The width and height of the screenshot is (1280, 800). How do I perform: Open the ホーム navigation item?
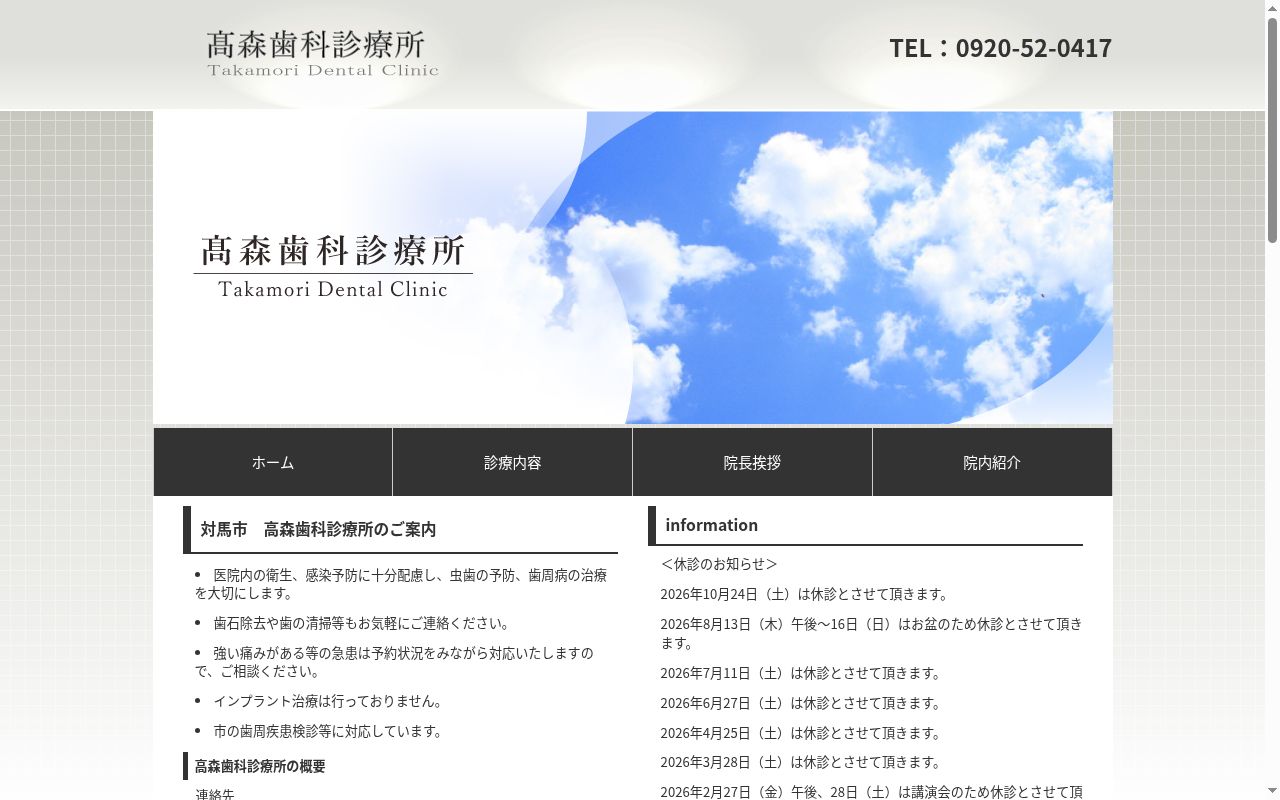pos(273,462)
